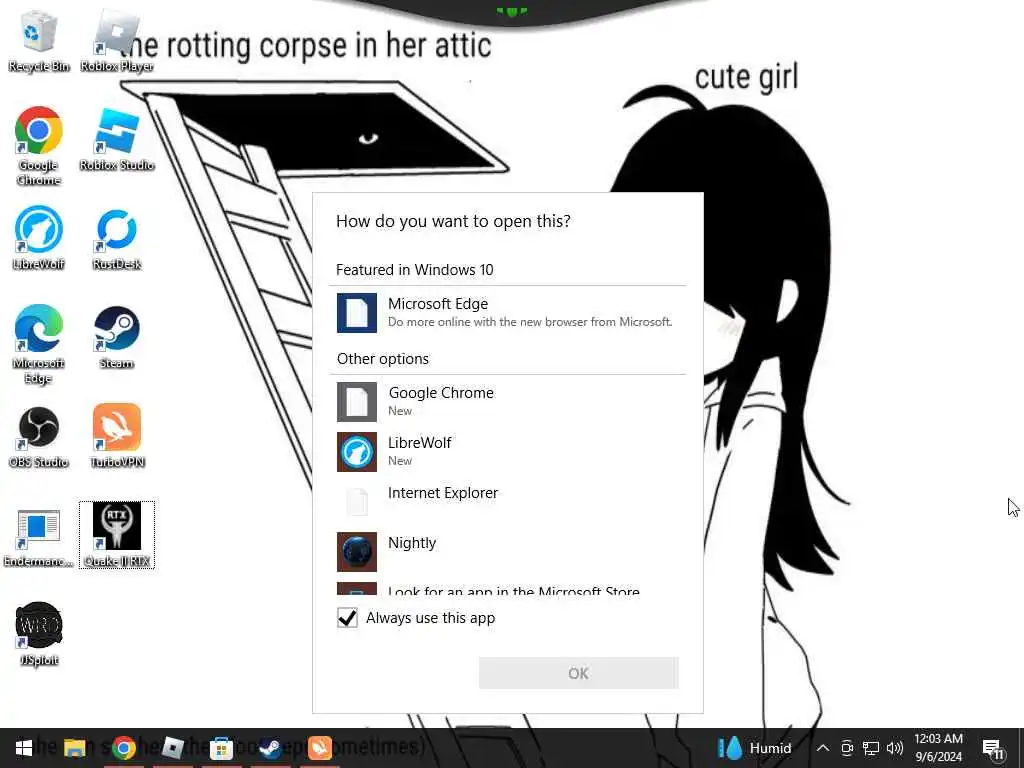Open Microsoft Store from the taskbar
This screenshot has height=768, width=1024.
coord(221,748)
